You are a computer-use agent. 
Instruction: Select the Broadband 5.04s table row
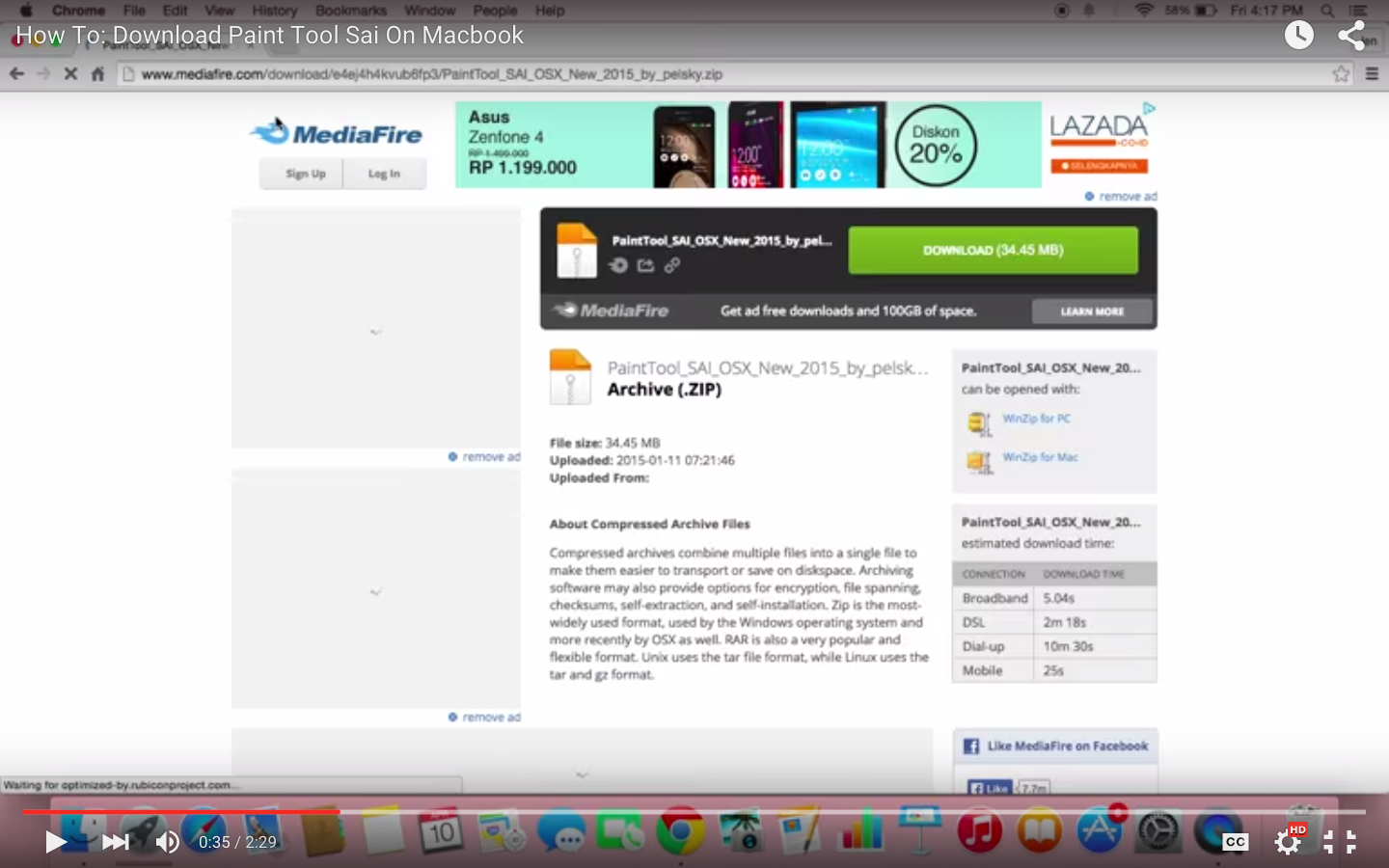(x=1054, y=598)
